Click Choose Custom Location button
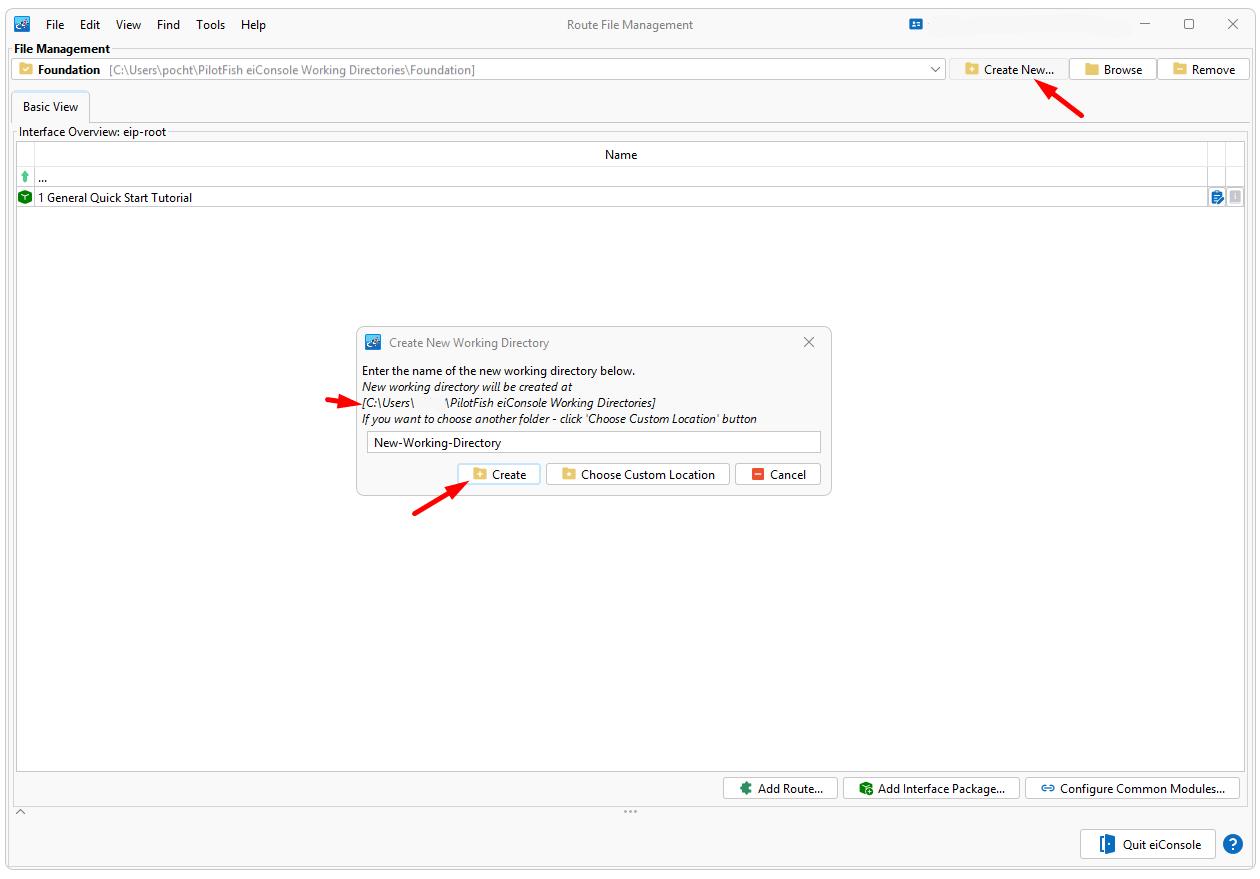Screen dimensions: 1260x879 click(638, 474)
